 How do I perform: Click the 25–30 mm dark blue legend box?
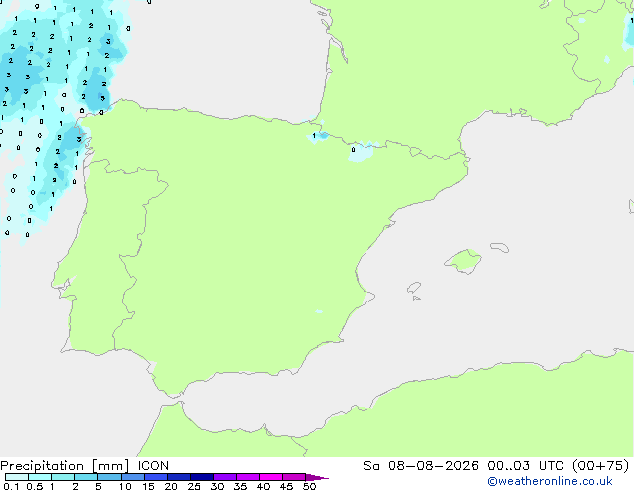(202, 477)
